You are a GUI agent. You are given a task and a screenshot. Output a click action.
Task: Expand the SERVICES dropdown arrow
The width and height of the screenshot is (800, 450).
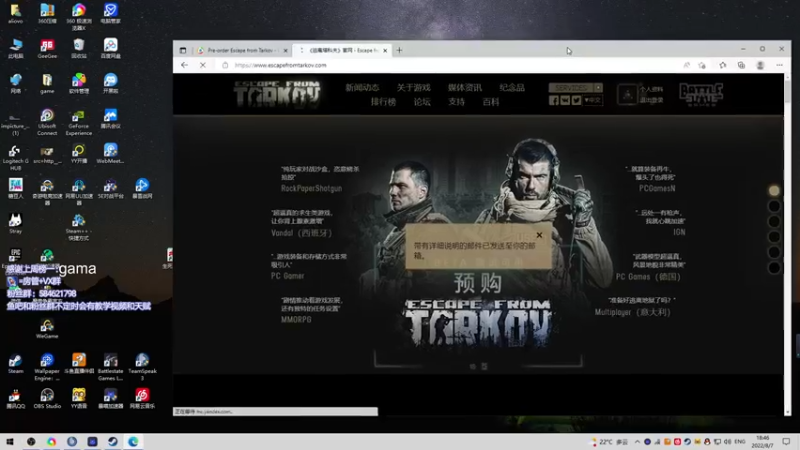point(598,88)
